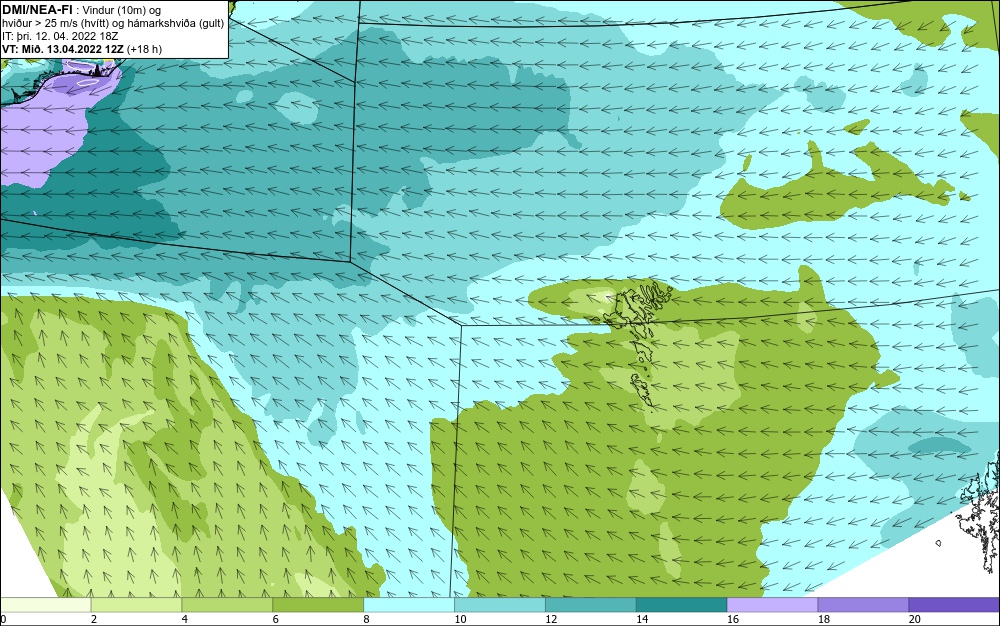Click the legend value '16'
Viewport: 1000px width, 626px height.
[x=733, y=619]
